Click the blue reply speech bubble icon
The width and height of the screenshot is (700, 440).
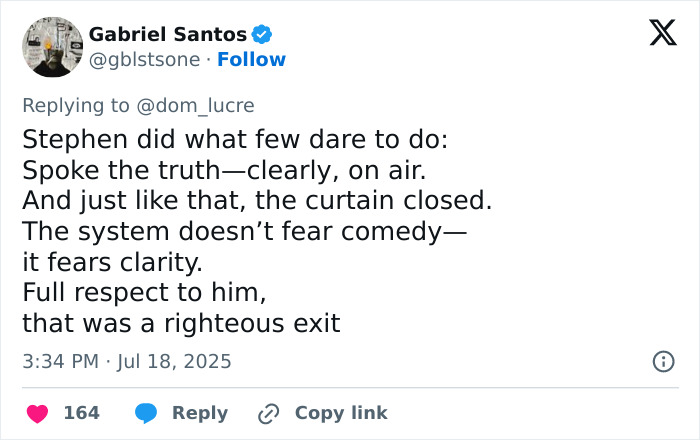tap(146, 413)
